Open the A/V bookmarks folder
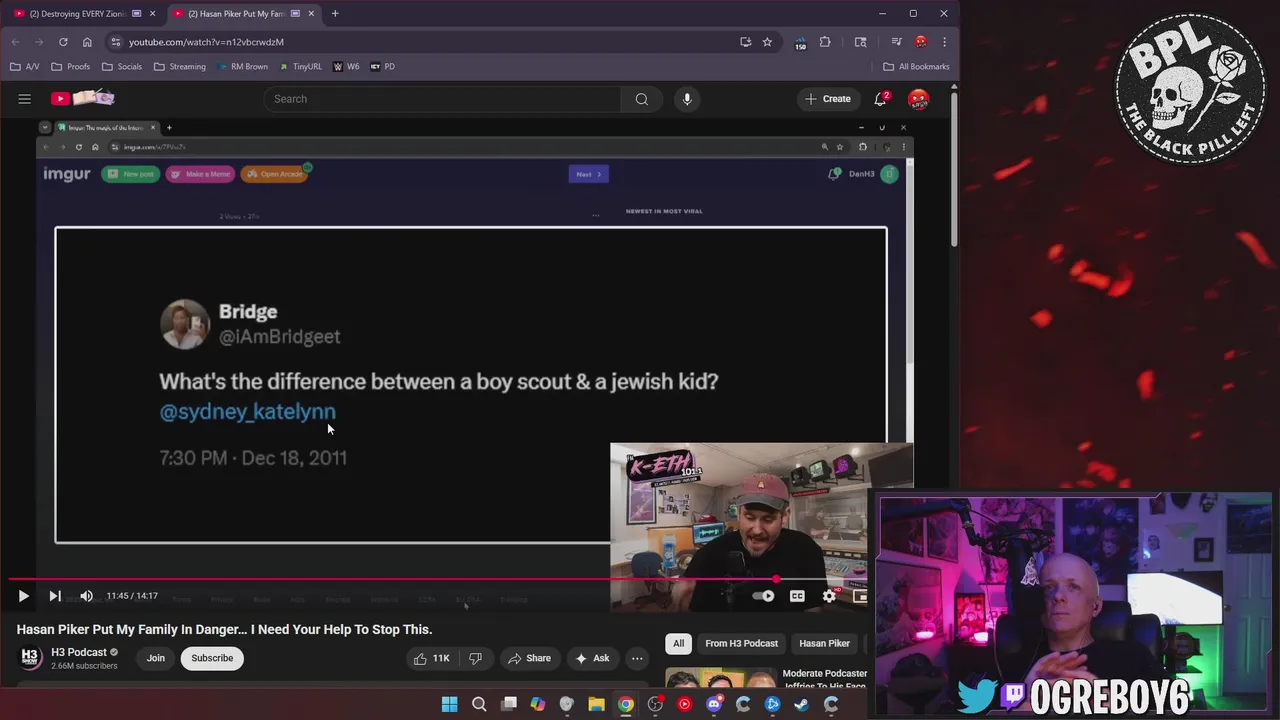This screenshot has height=720, width=1280. point(25,67)
